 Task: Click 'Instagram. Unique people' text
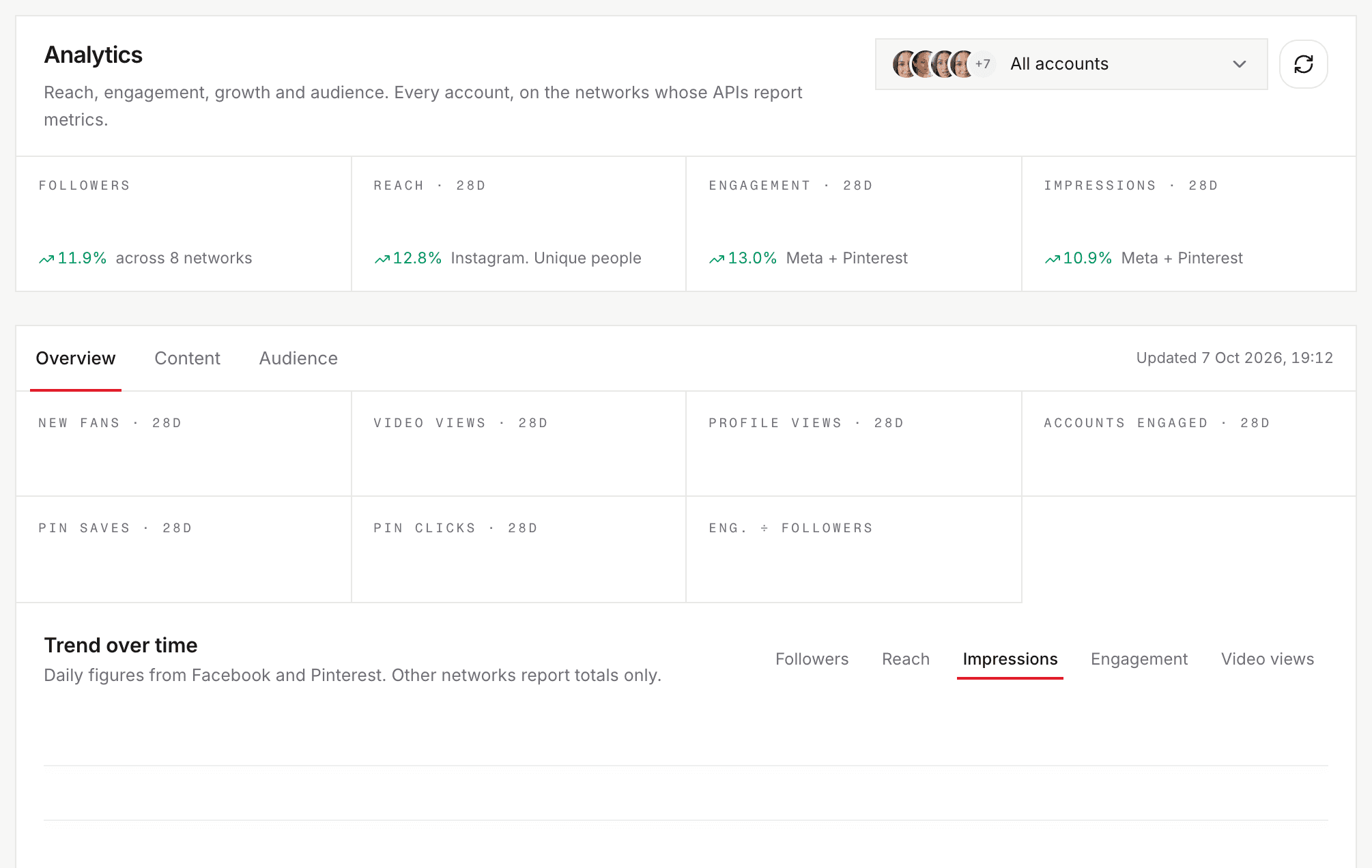pos(546,259)
